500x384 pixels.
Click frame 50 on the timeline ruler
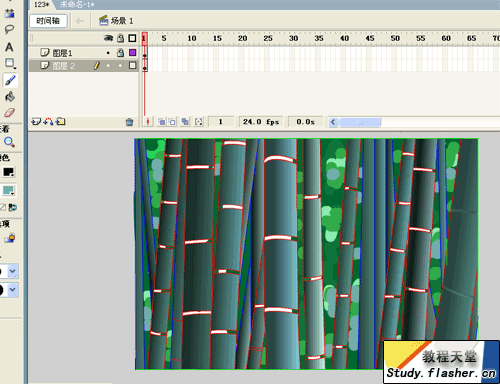coord(395,38)
